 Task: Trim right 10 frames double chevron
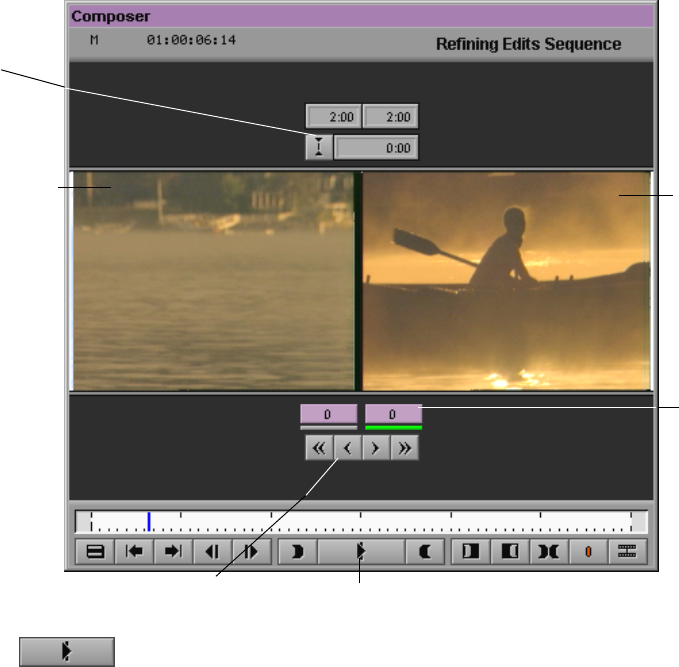[x=404, y=448]
